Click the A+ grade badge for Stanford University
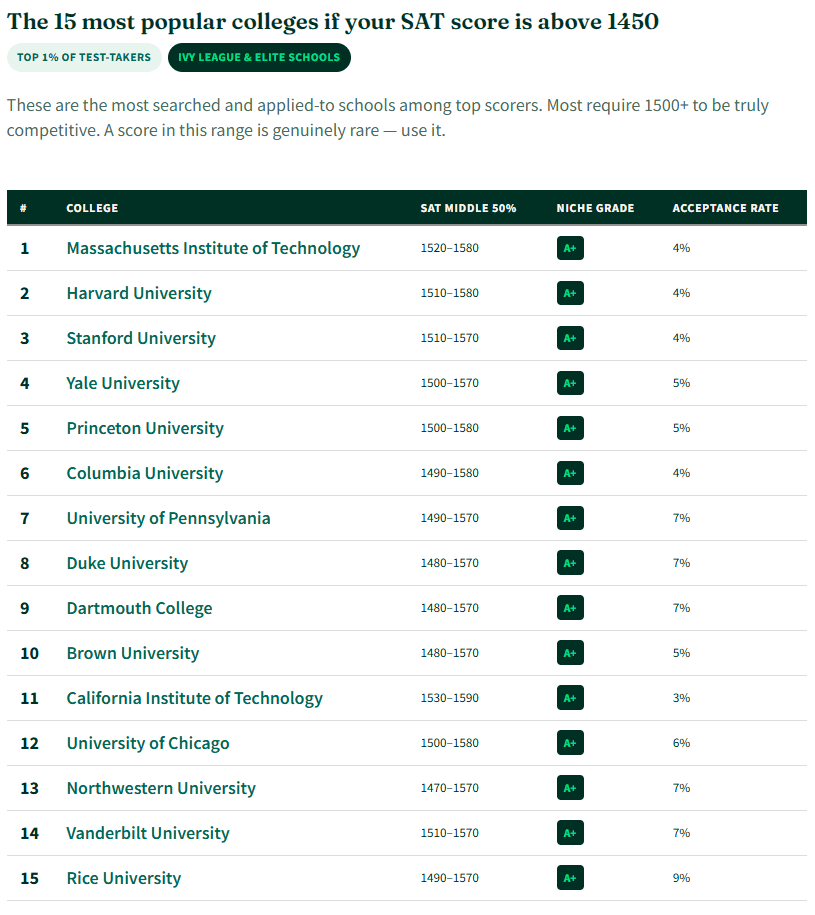This screenshot has height=915, width=815. (570, 338)
